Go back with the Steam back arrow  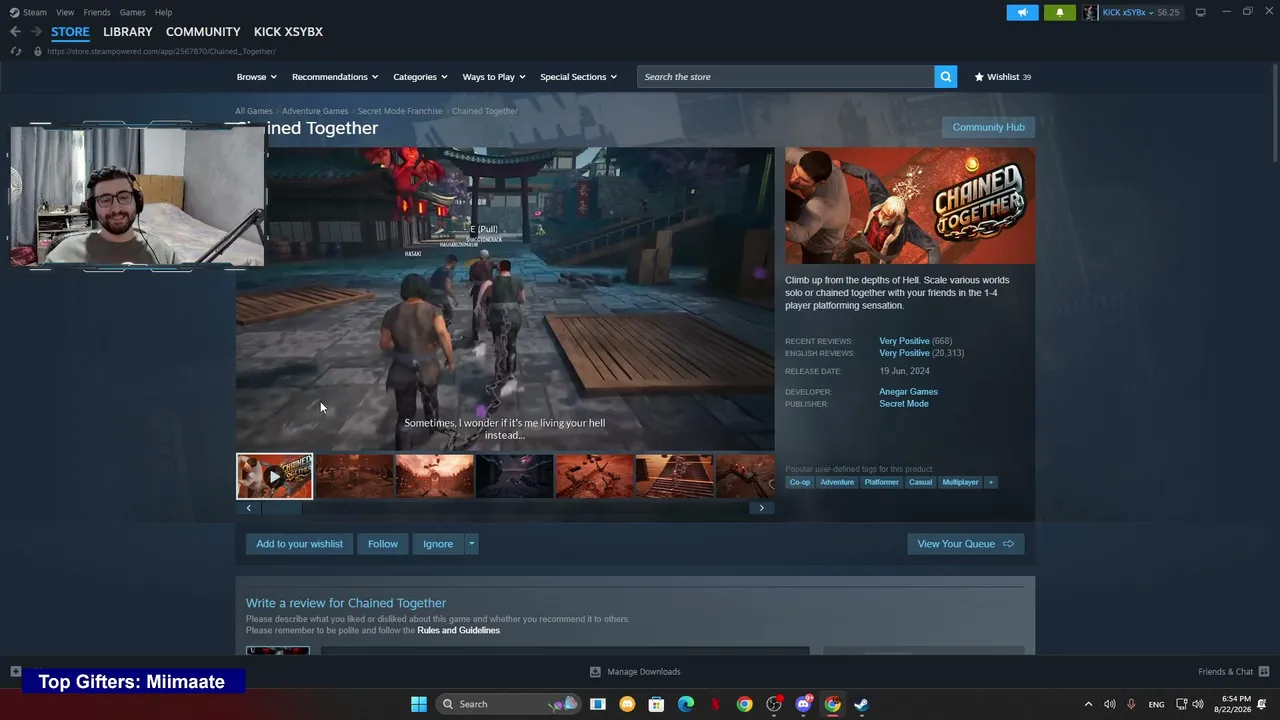[15, 32]
